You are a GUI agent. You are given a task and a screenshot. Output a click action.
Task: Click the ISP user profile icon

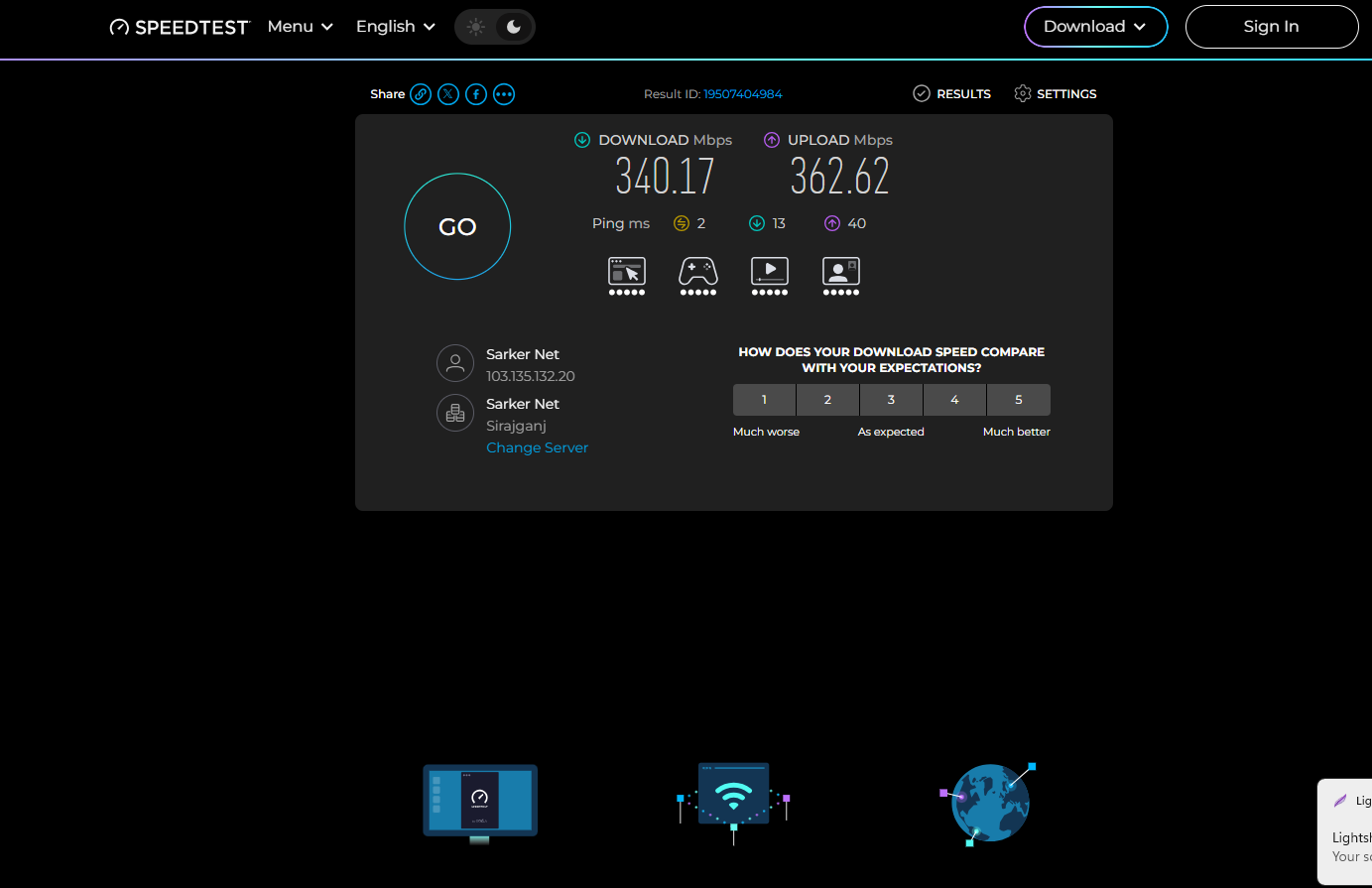pos(455,363)
